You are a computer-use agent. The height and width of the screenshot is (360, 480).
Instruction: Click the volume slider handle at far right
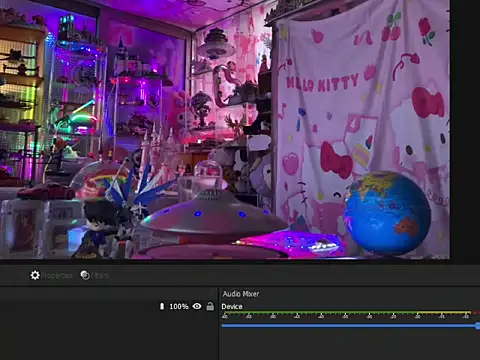(x=478, y=326)
